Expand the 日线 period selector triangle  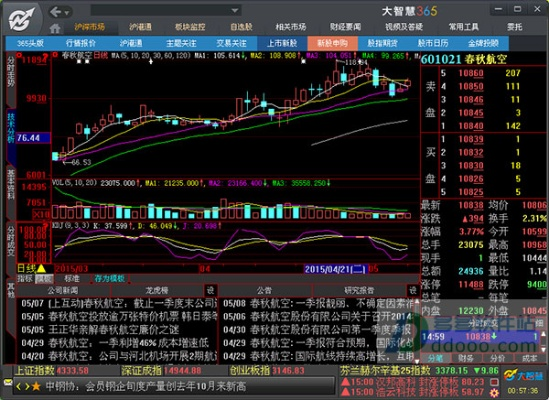(x=42, y=269)
